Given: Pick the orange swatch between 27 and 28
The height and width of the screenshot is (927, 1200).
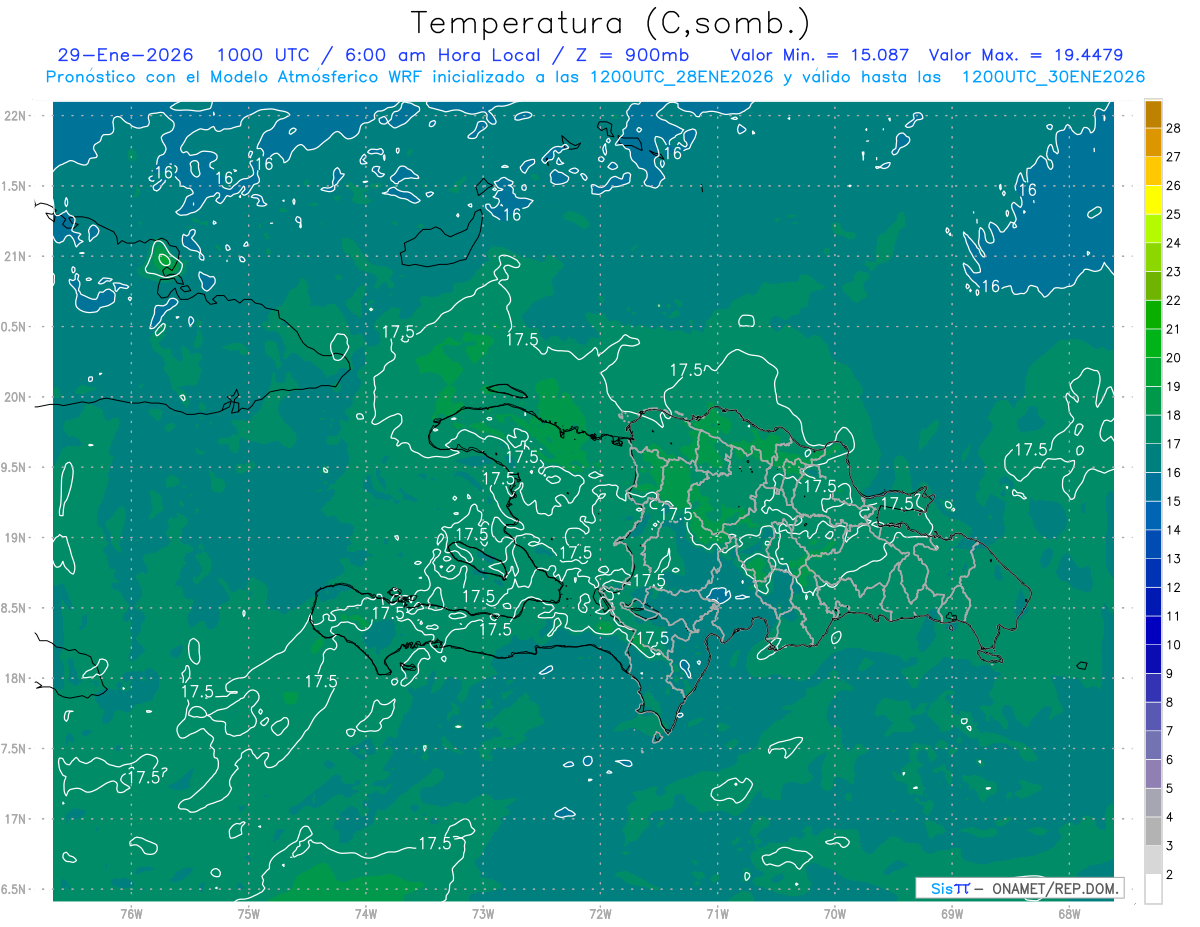Looking at the screenshot, I should [x=1153, y=141].
